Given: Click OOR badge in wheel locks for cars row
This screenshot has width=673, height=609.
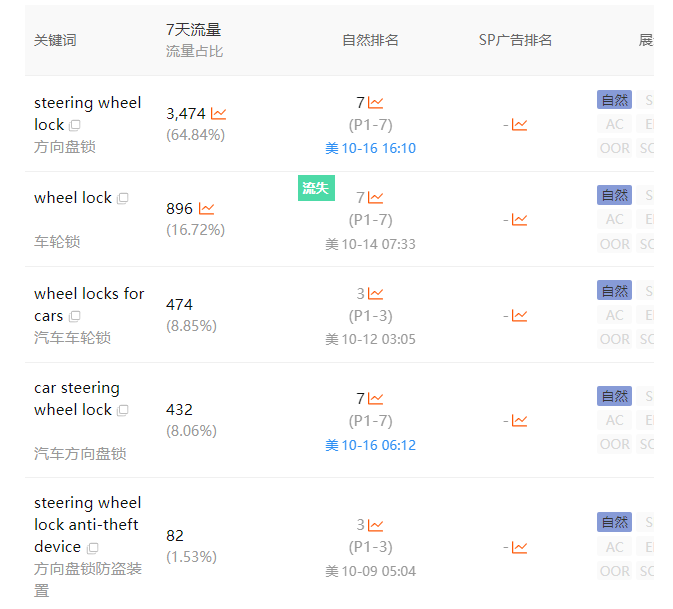Looking at the screenshot, I should (614, 339).
